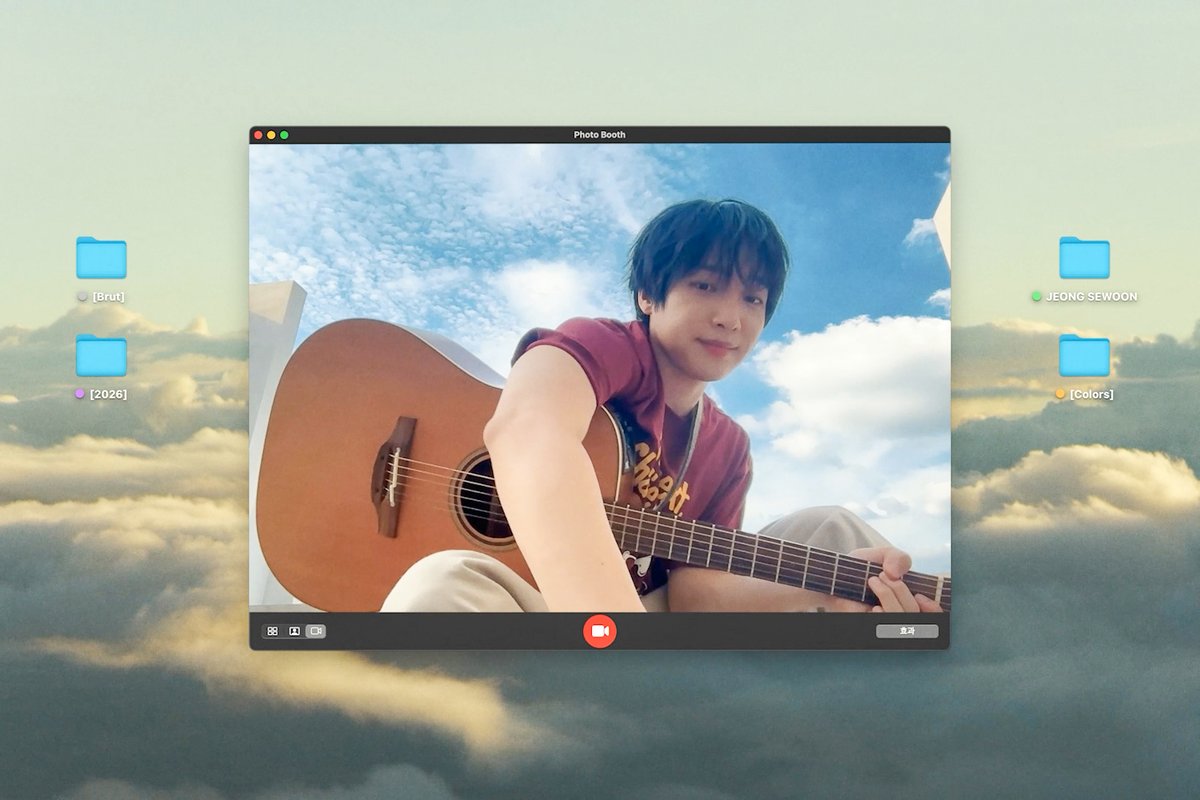Screen dimensions: 1200x800
Task: Open the [2026] desktop folder
Action: [x=101, y=356]
